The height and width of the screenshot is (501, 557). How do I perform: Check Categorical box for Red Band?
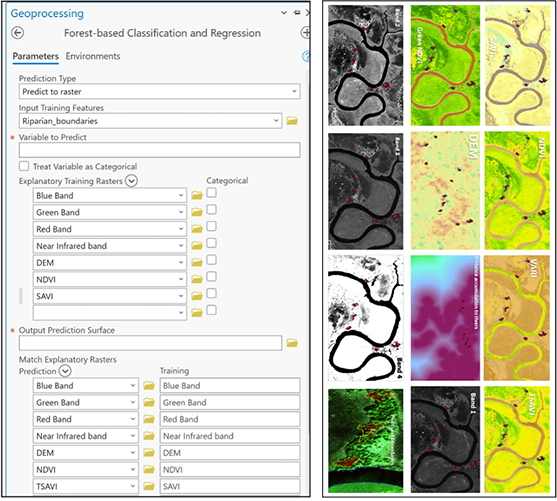click(x=211, y=226)
